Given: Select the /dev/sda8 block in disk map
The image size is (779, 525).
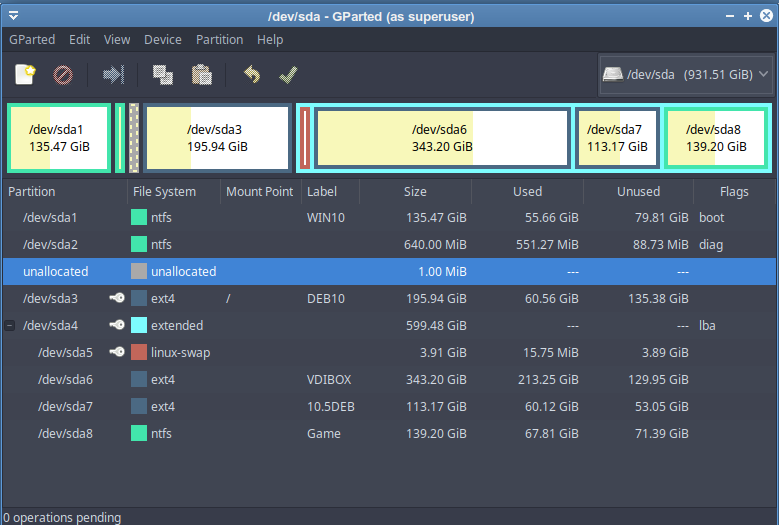Looking at the screenshot, I should click(x=716, y=138).
